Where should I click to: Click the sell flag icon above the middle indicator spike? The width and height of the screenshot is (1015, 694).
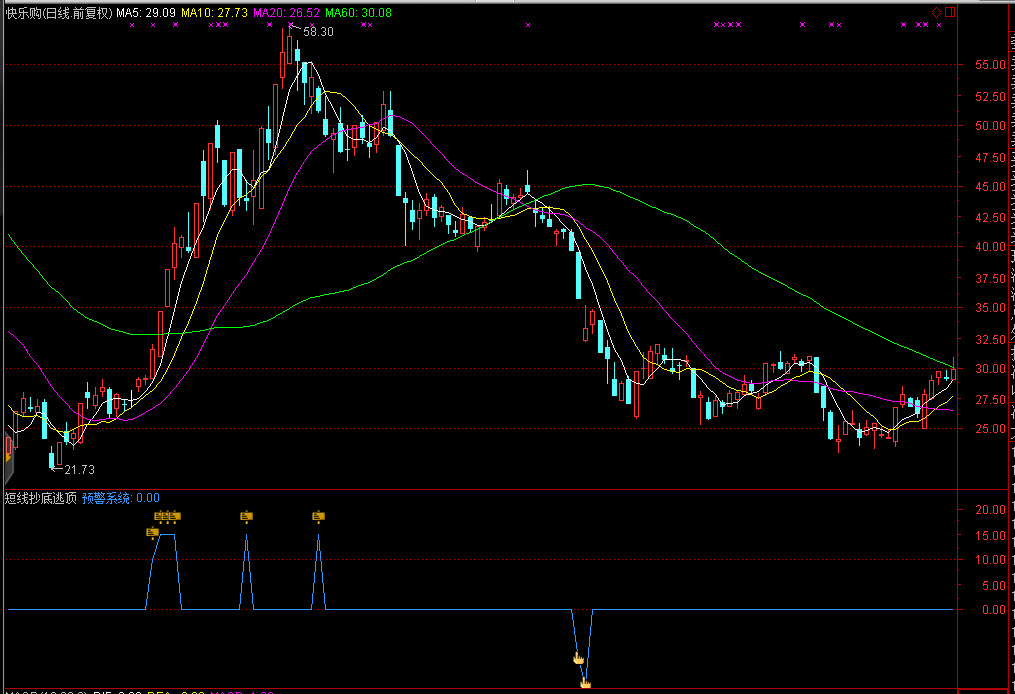pos(246,517)
